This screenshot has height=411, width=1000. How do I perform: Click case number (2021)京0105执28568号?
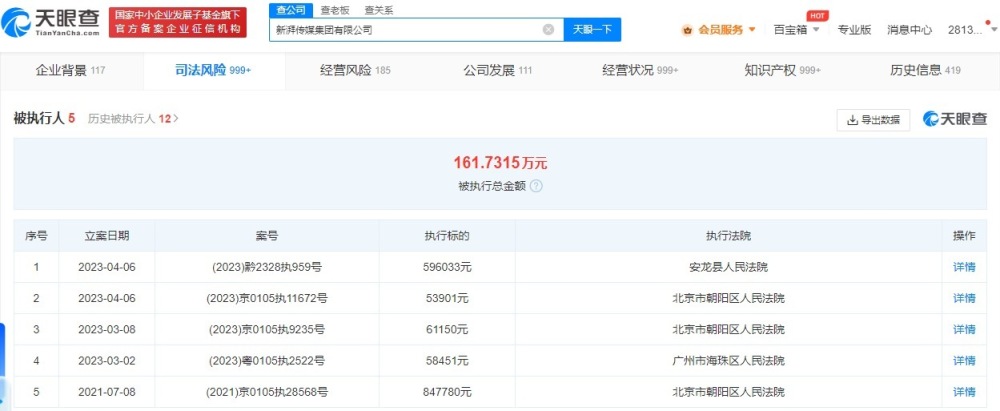[x=267, y=392]
